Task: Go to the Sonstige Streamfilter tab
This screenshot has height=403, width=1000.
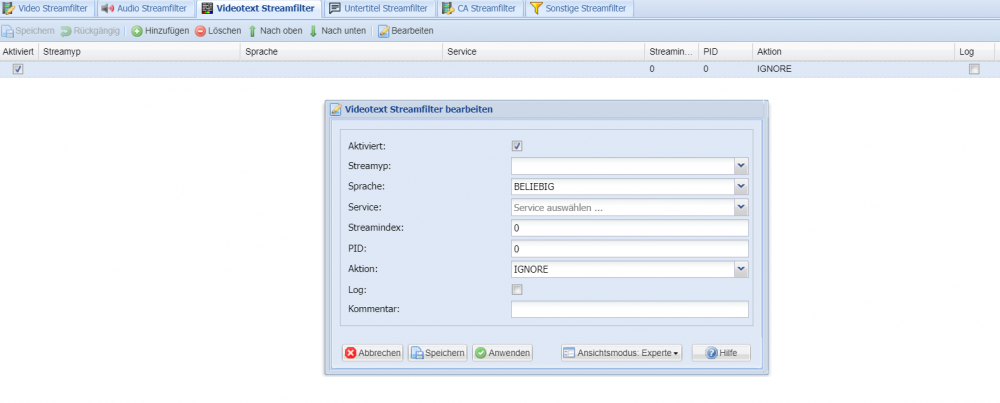Action: [580, 9]
